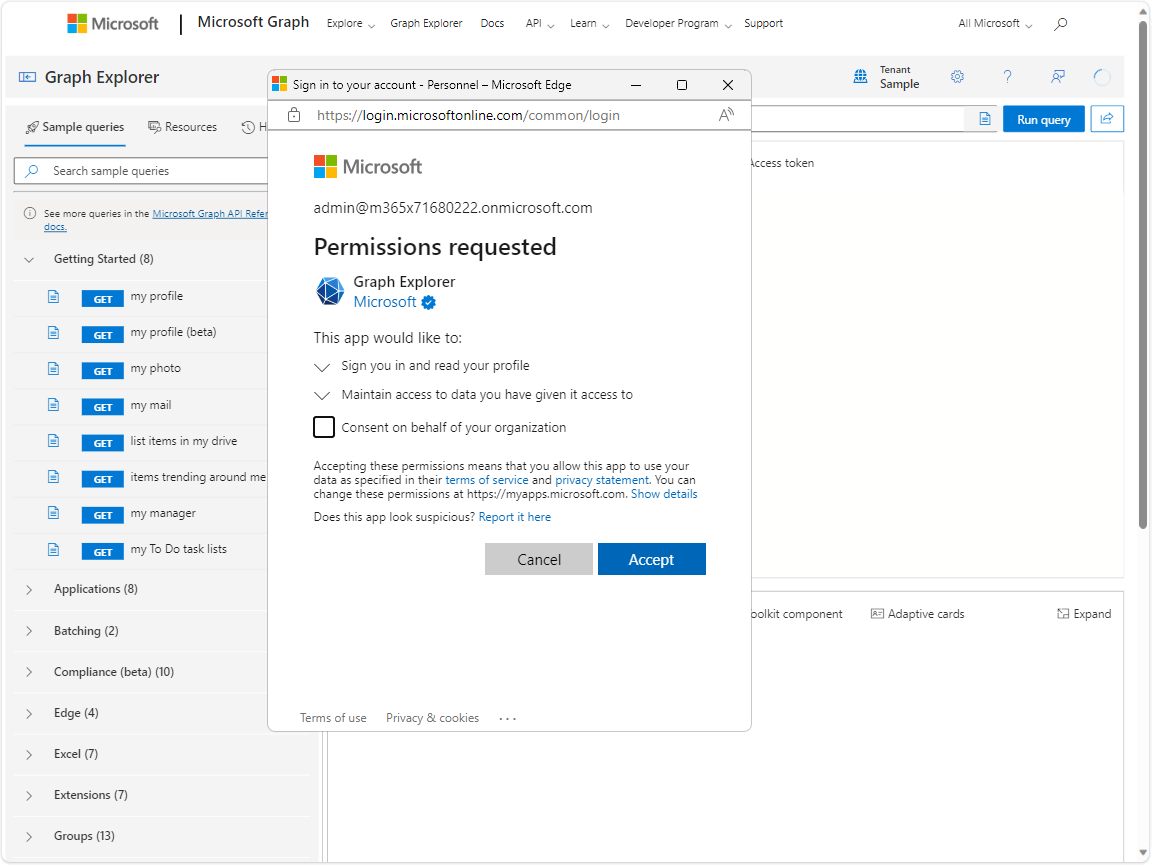Viewport: 1152px width, 865px height.
Task: Collapse the Getting Started (8) category
Action: [29, 259]
